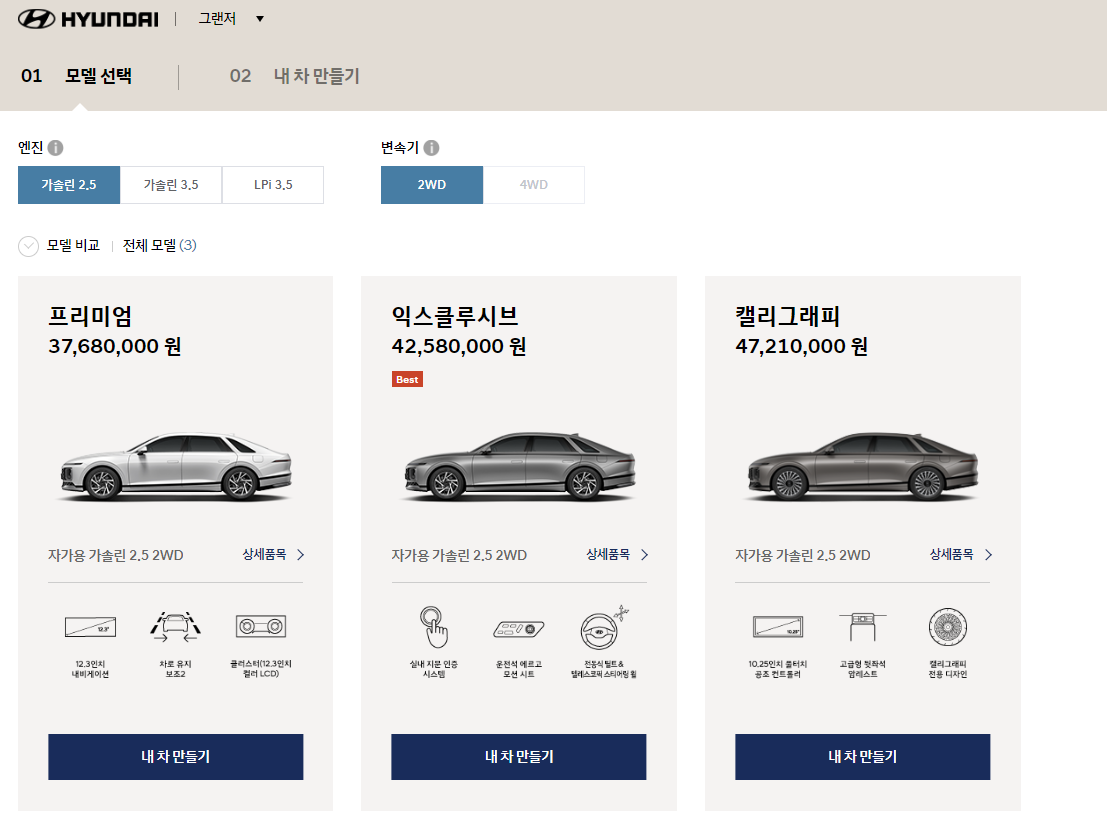Click the 캘리그래피 model title
The height and width of the screenshot is (823, 1107).
tap(787, 316)
